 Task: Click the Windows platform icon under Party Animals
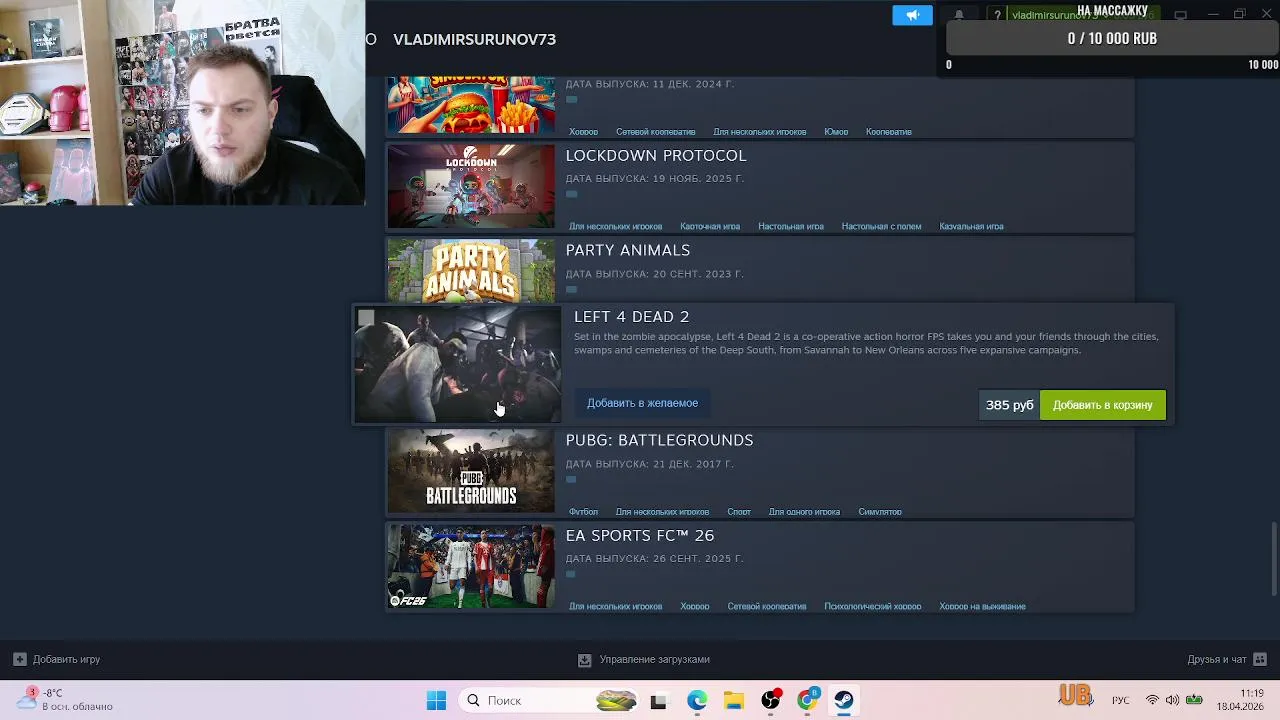[x=571, y=289]
